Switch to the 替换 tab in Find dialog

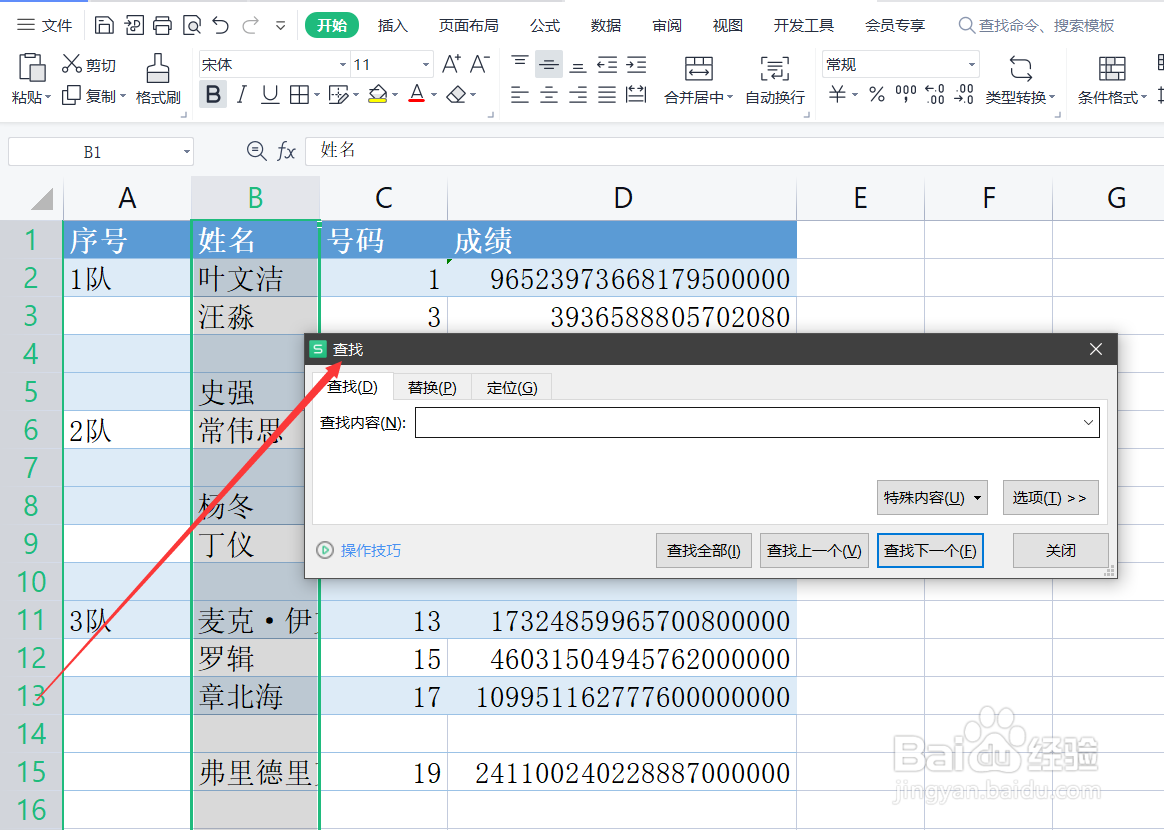click(x=431, y=386)
